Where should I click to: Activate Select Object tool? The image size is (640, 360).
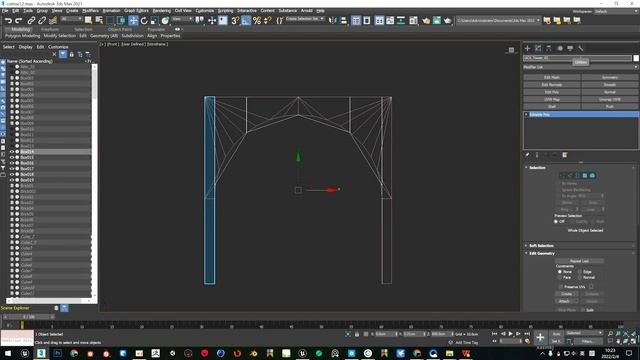pyautogui.click(x=88, y=20)
